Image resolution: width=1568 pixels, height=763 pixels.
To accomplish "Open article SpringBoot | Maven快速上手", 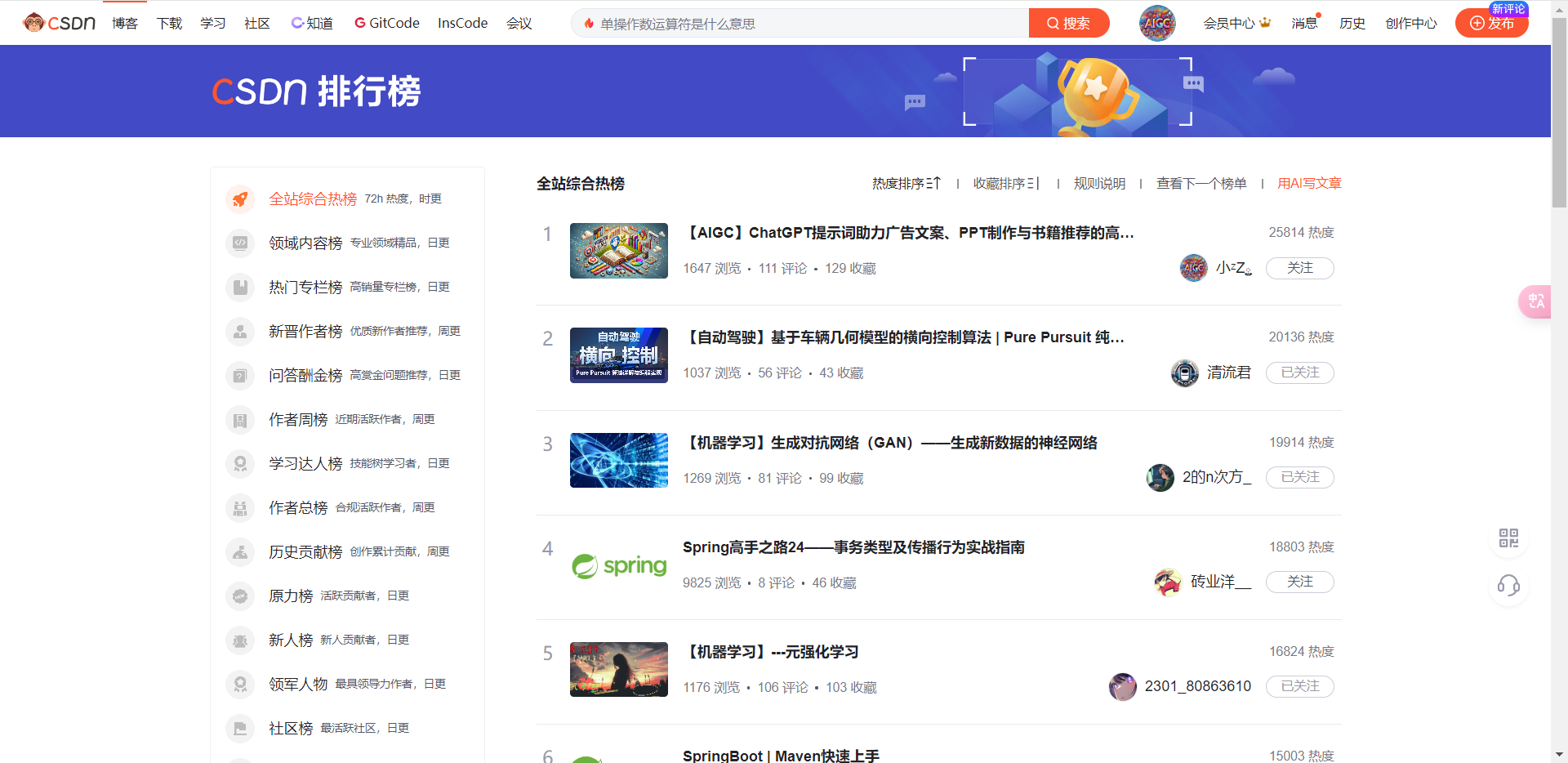I will [x=781, y=756].
